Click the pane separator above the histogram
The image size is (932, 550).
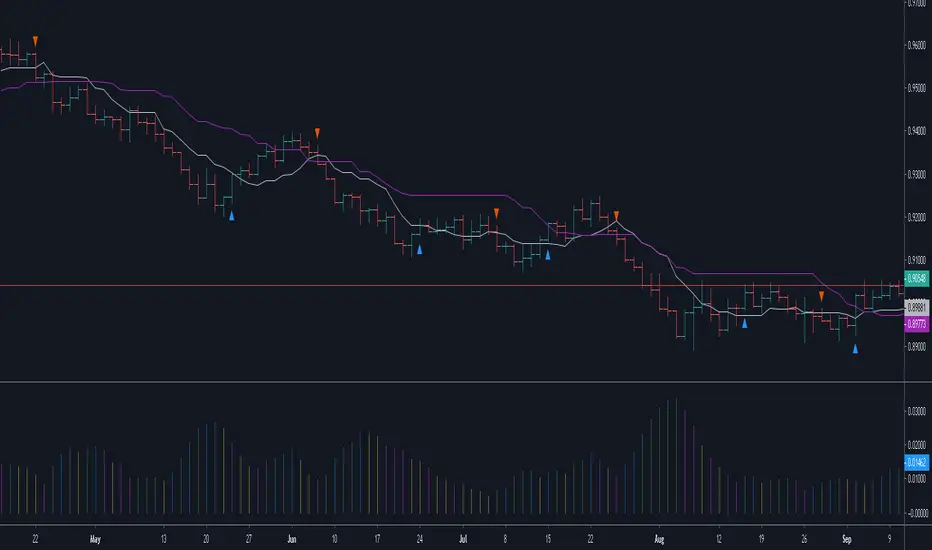click(x=450, y=382)
